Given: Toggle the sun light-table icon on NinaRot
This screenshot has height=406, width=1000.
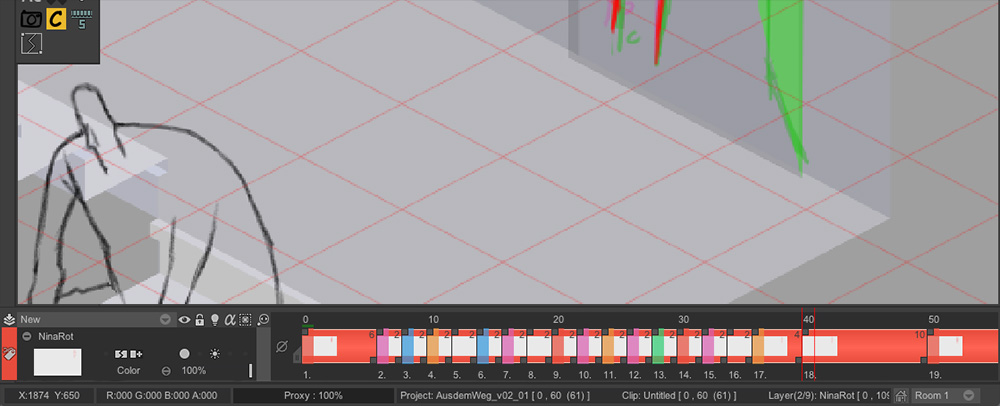Looking at the screenshot, I should pyautogui.click(x=215, y=354).
